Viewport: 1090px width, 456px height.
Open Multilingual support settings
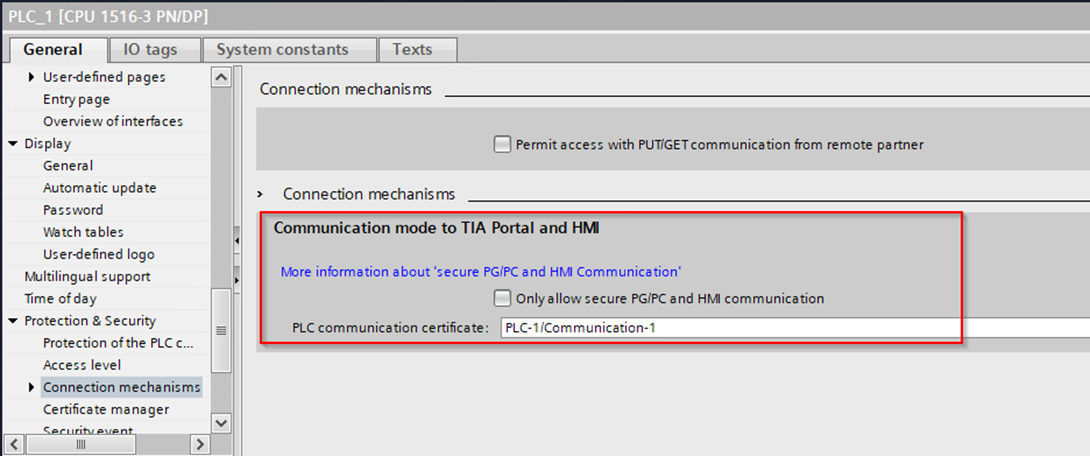[x=88, y=277]
